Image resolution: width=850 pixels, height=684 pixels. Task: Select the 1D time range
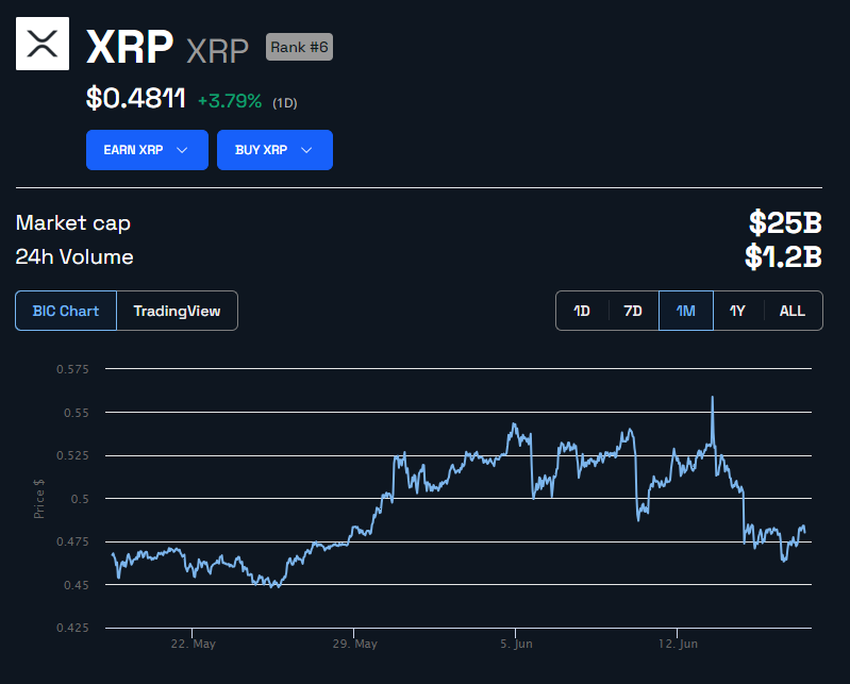coord(582,311)
